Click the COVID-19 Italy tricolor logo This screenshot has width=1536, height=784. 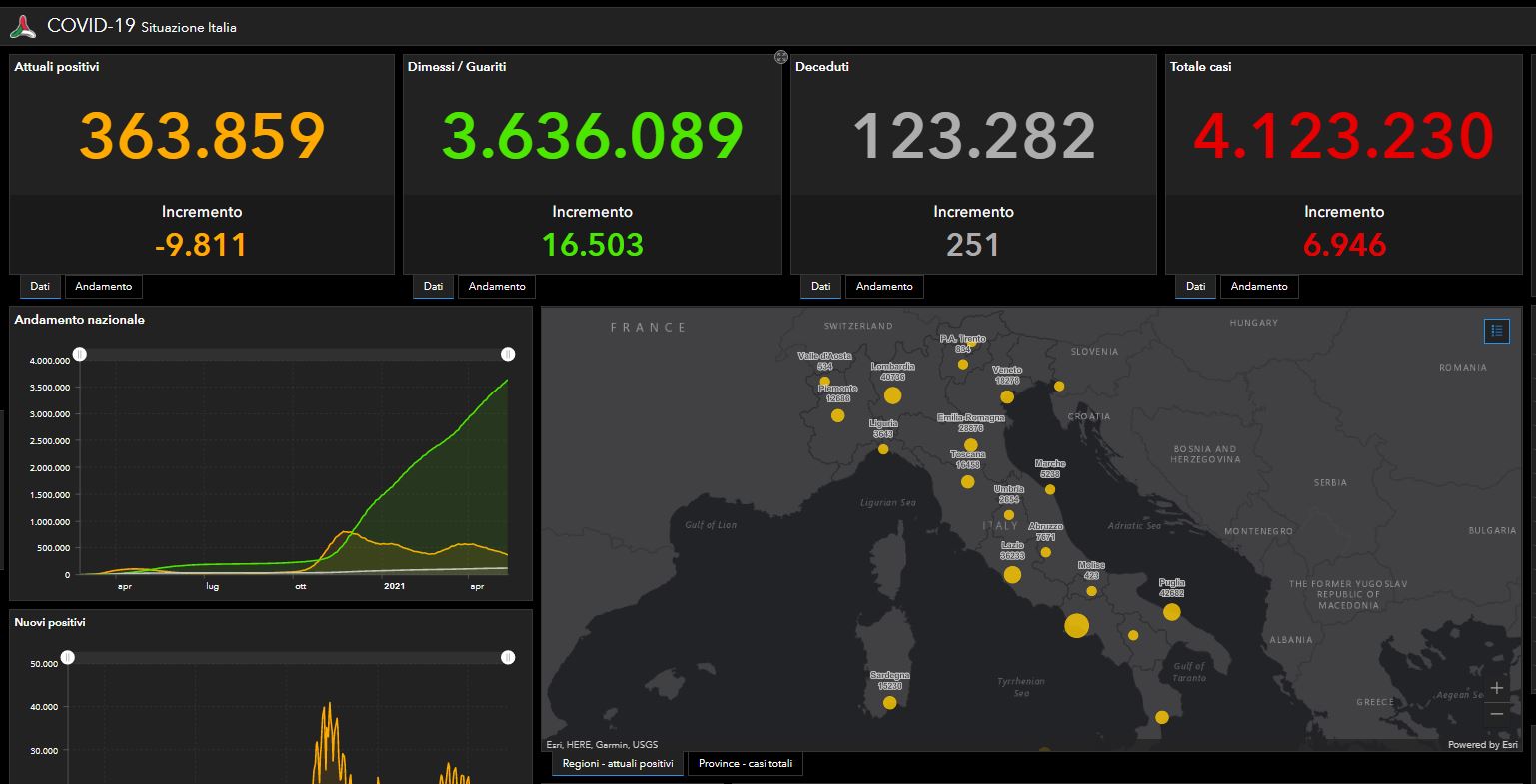pos(22,27)
